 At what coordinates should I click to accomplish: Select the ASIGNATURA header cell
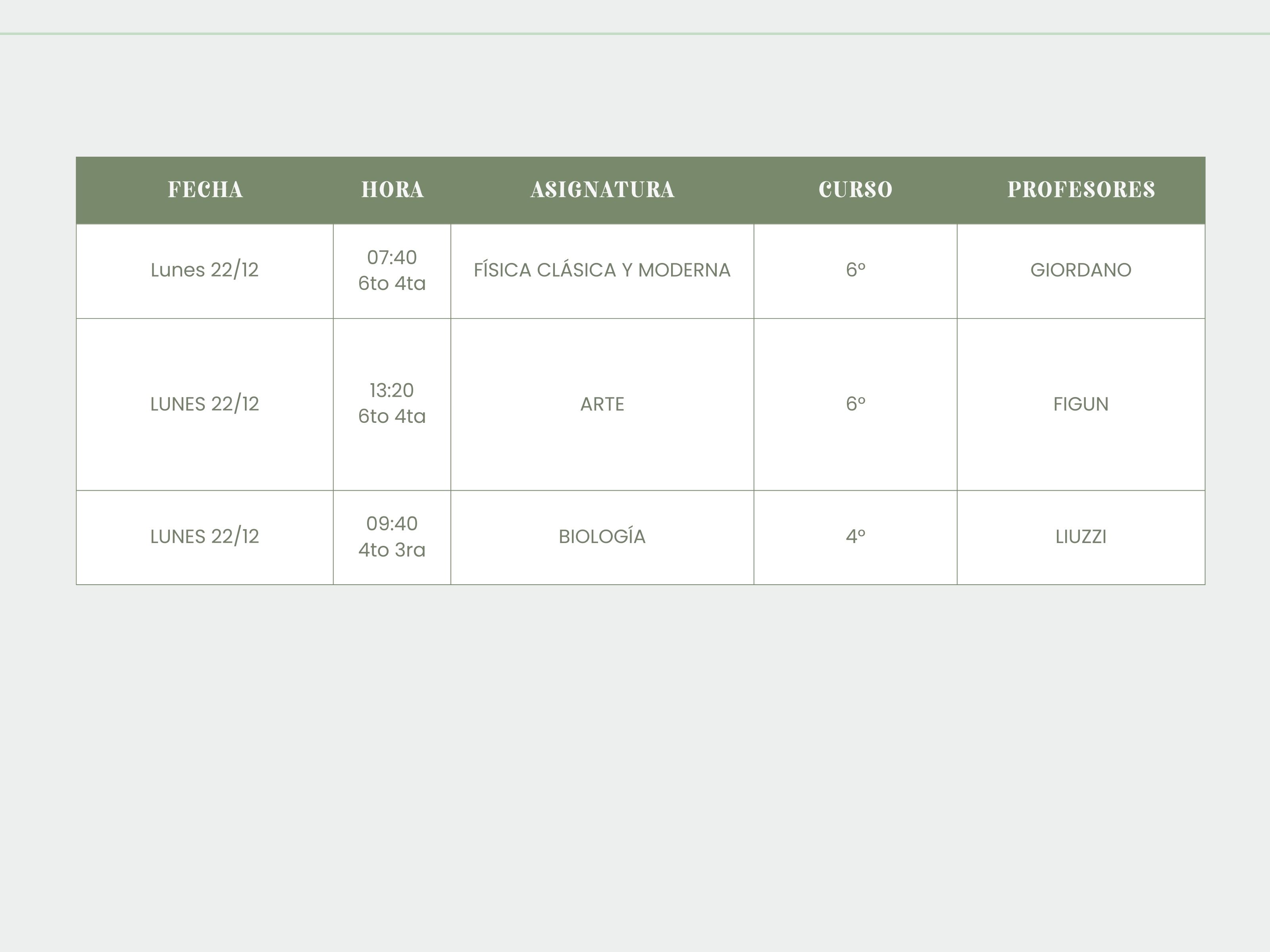(x=602, y=190)
